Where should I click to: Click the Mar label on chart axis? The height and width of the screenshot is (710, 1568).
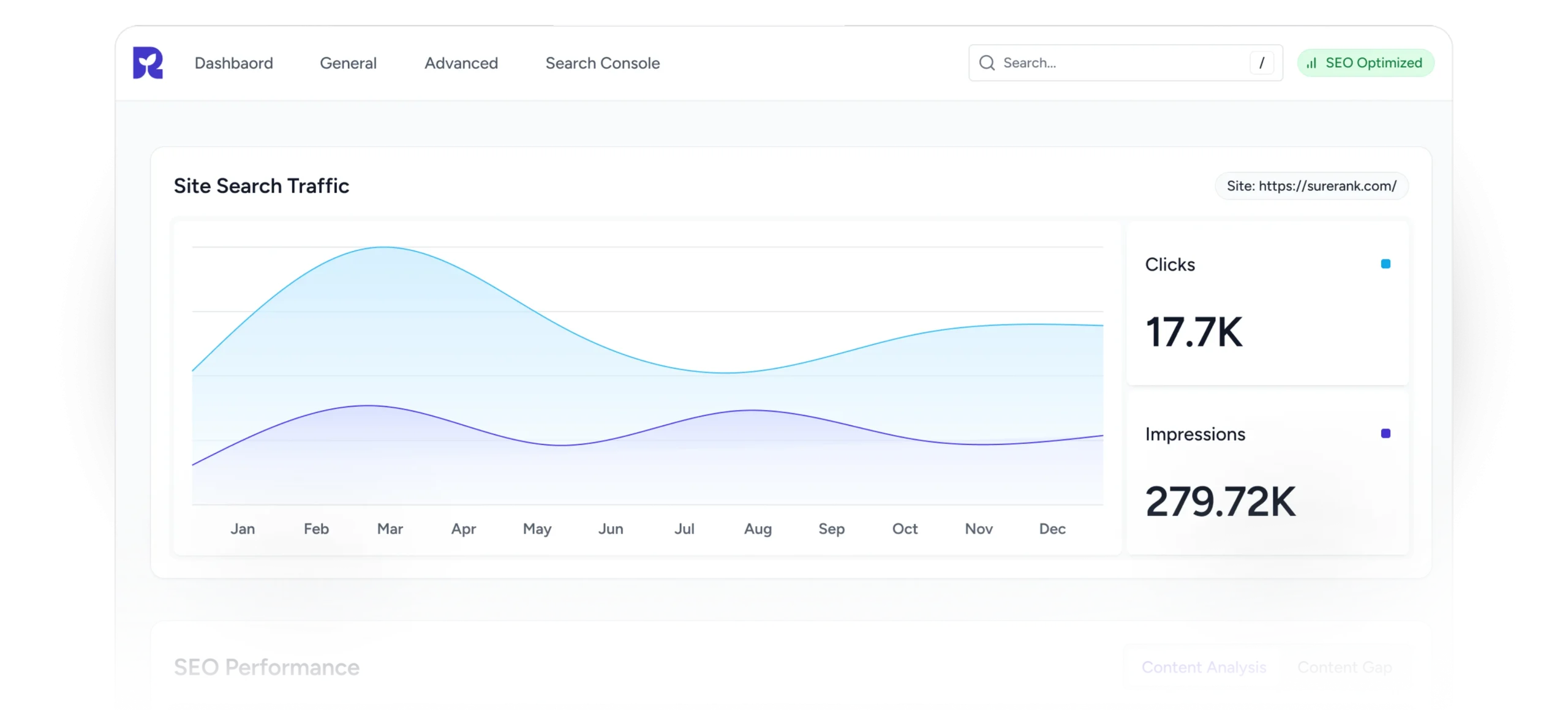coord(390,529)
